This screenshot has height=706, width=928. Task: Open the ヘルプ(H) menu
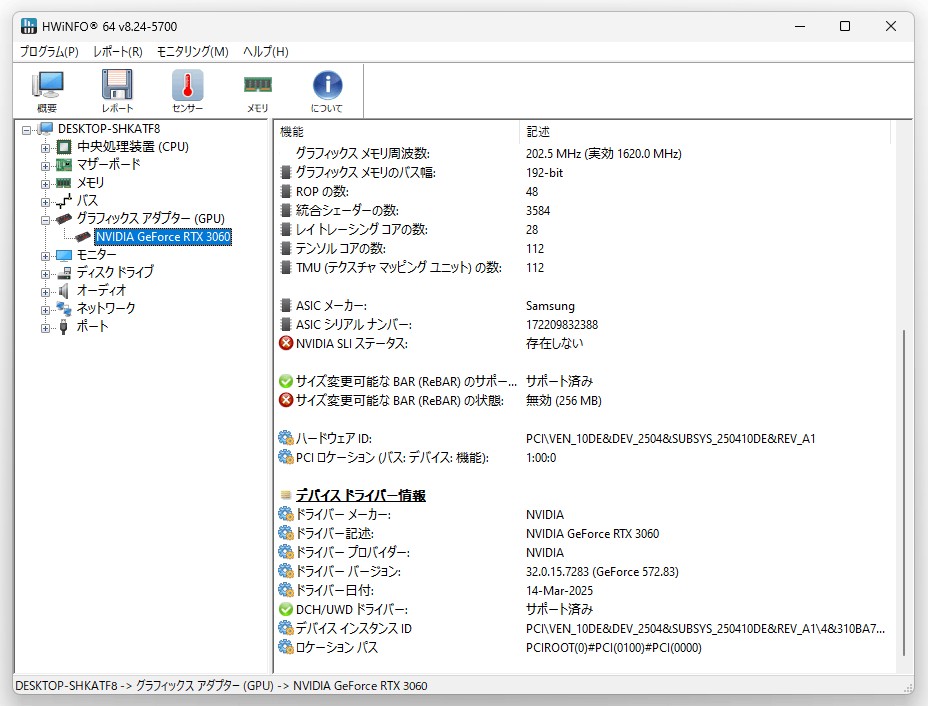266,51
